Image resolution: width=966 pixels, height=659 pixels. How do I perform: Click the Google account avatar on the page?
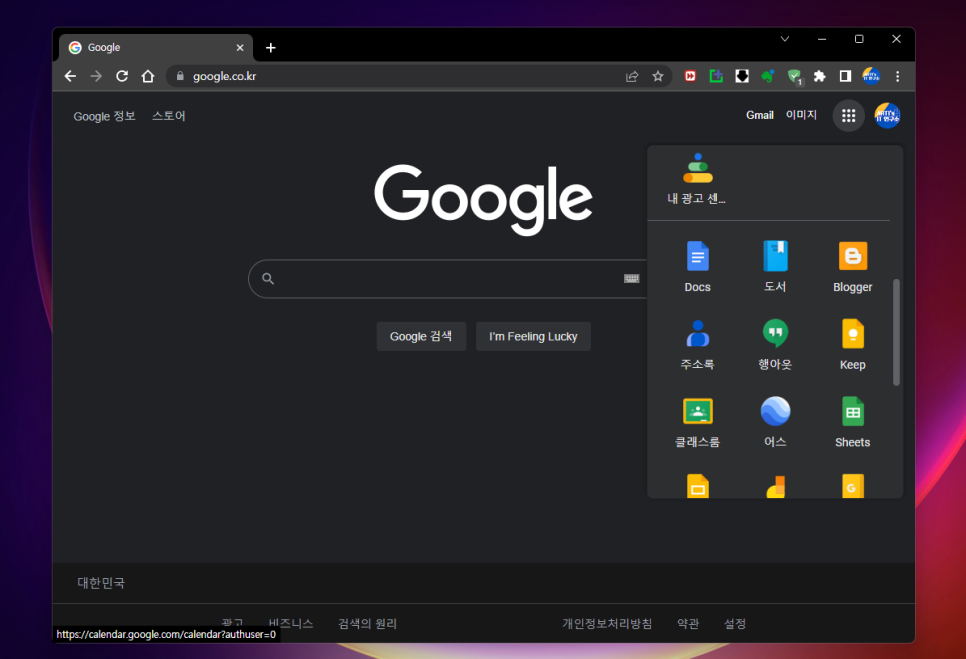click(x=887, y=115)
